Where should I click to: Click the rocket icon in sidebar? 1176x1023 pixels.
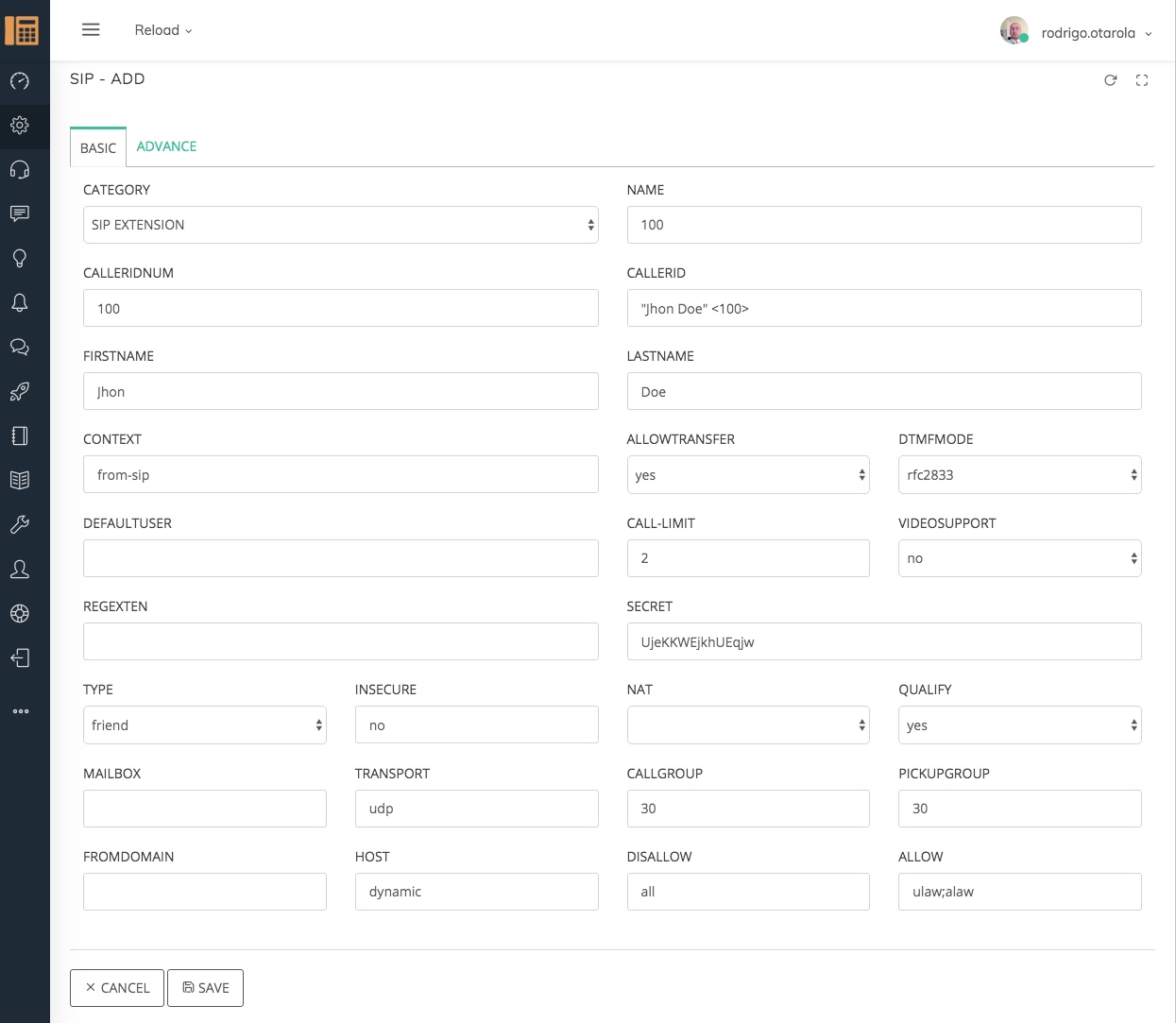(x=20, y=392)
